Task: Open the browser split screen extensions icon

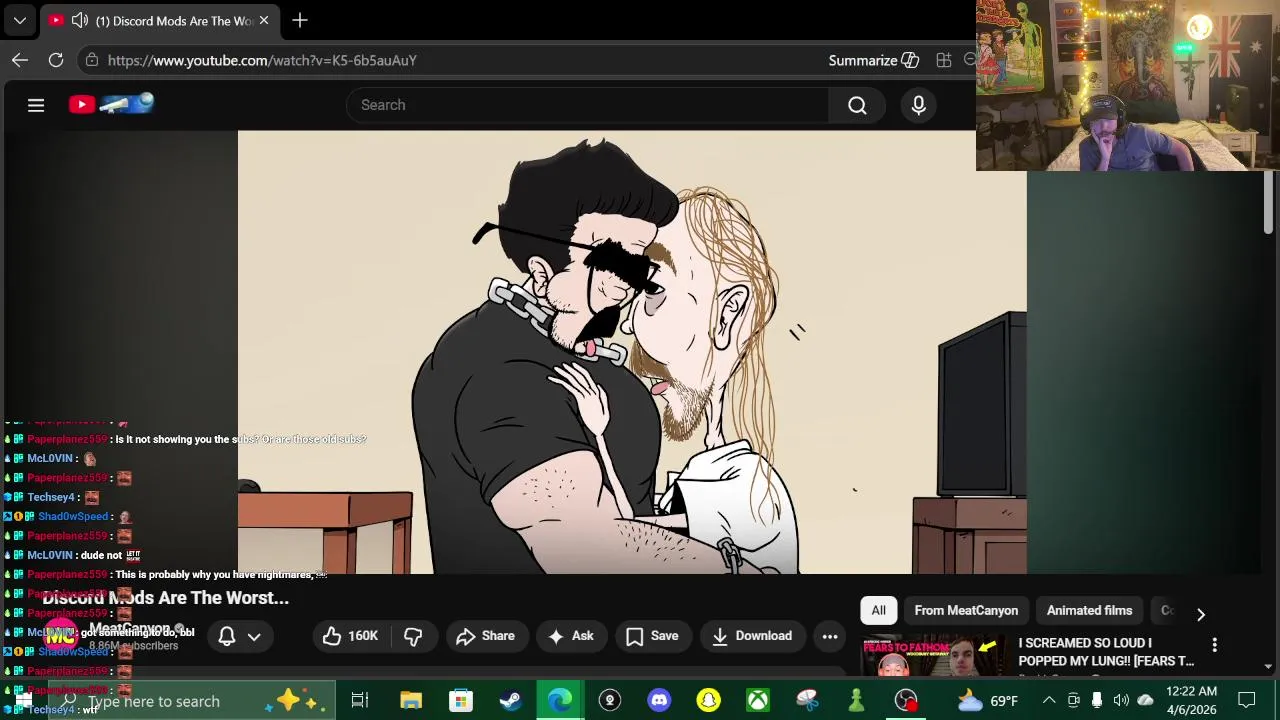Action: point(943,60)
